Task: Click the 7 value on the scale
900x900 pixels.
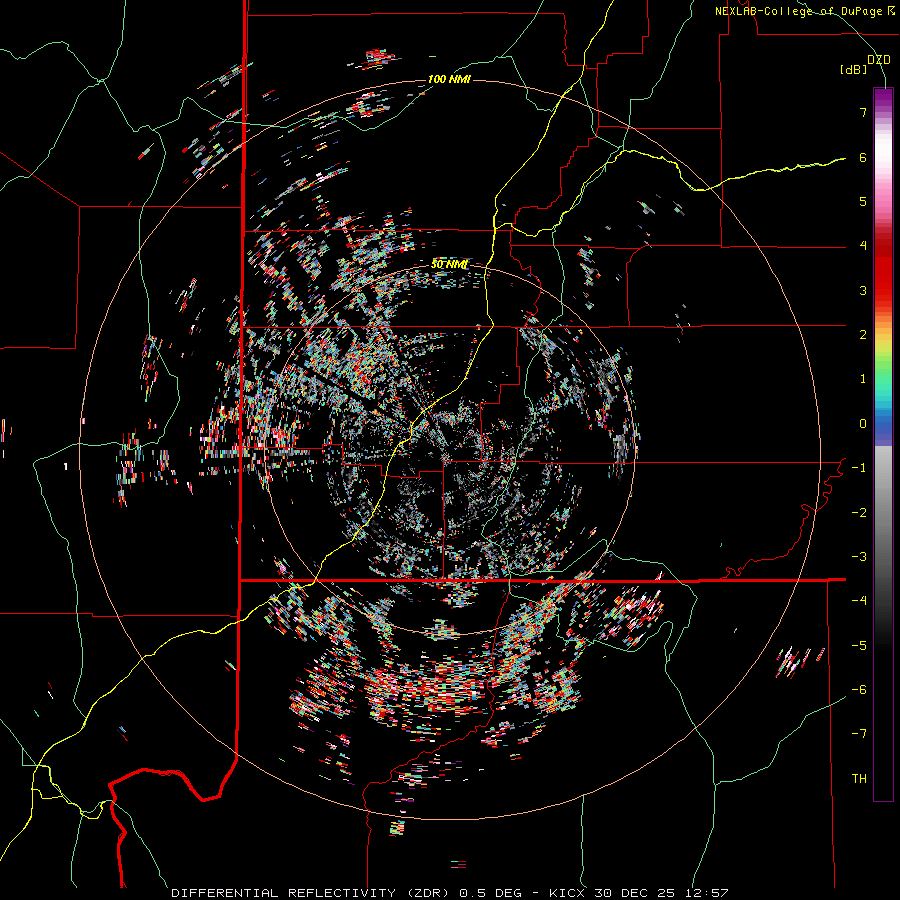Action: coord(863,112)
